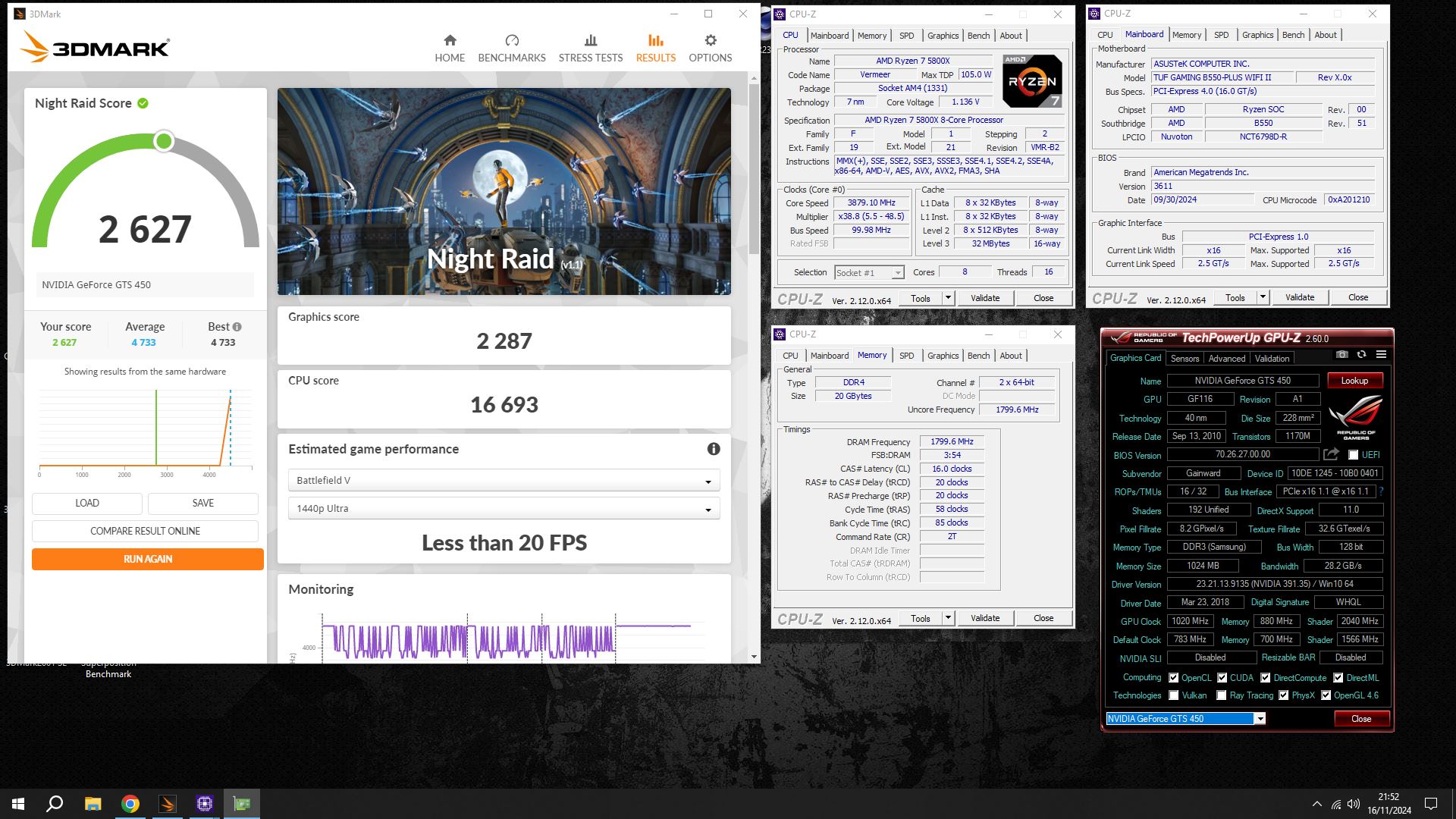The width and height of the screenshot is (1456, 819).
Task: Open the Battlefield V game dropdown
Action: [504, 480]
